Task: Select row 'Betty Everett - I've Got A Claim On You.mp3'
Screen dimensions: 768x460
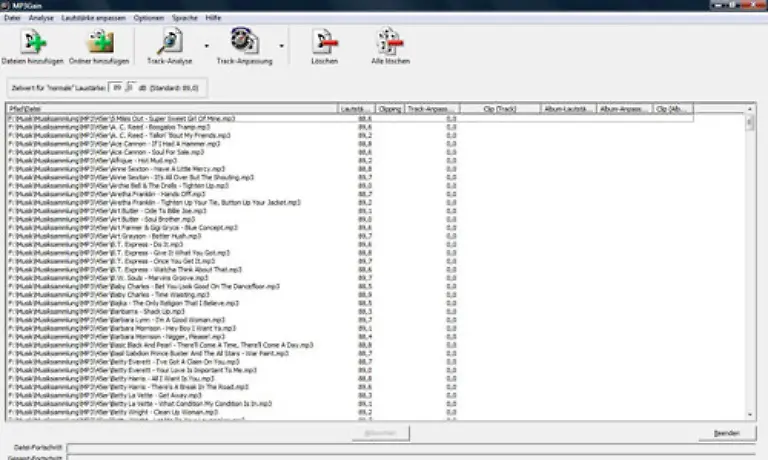Action: (x=350, y=362)
